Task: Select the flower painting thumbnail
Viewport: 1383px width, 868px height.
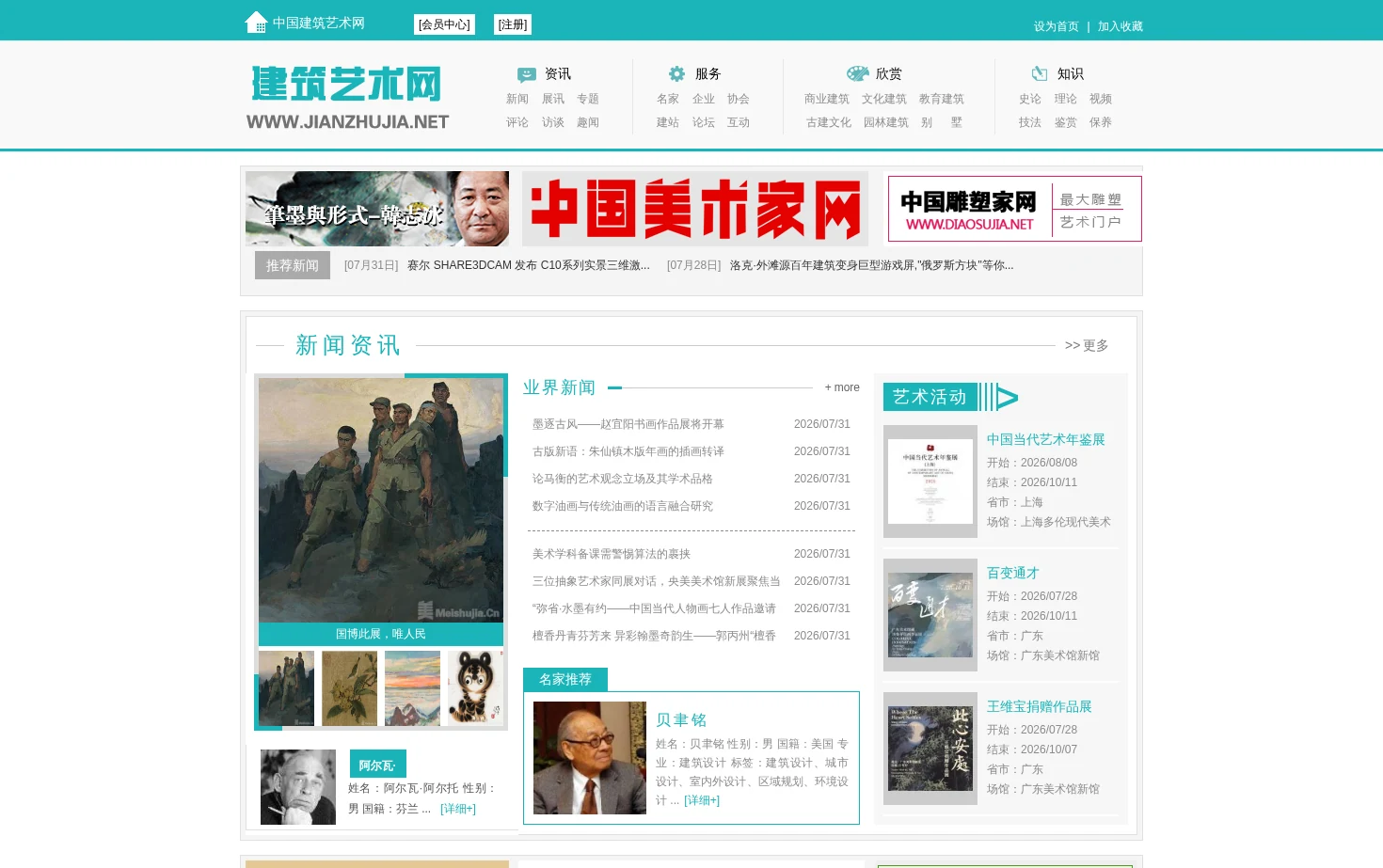Action: tap(349, 688)
